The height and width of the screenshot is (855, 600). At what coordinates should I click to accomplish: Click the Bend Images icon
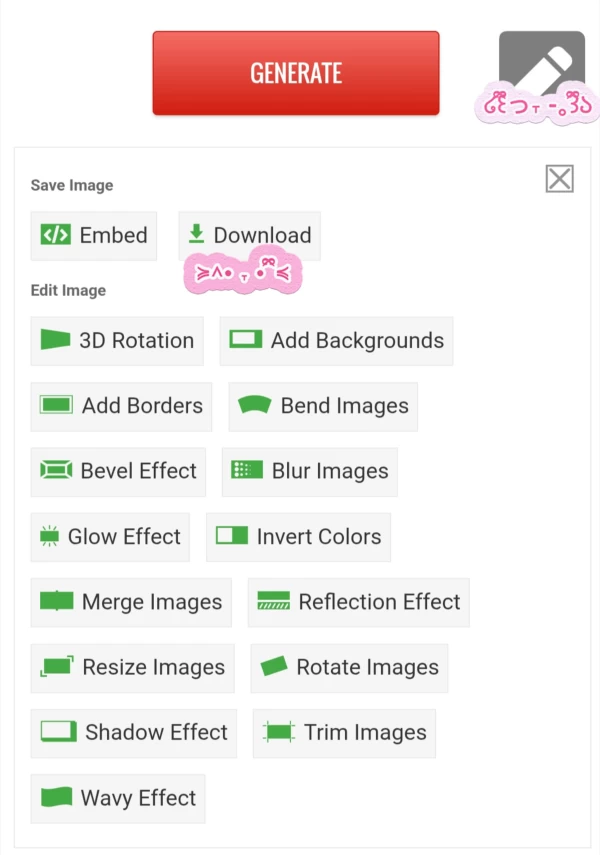click(x=256, y=406)
